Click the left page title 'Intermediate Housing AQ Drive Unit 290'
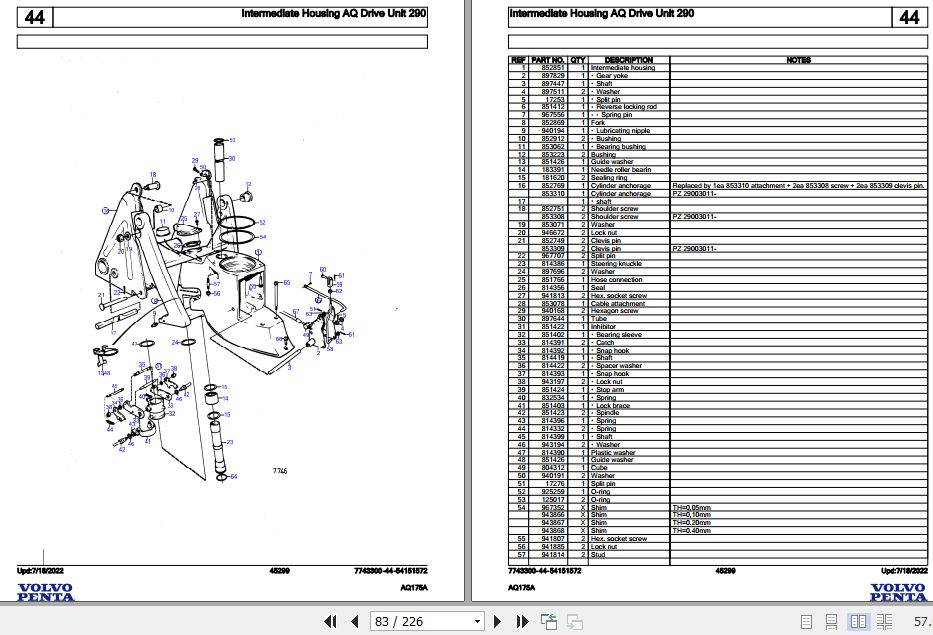The width and height of the screenshot is (933, 635). point(334,13)
